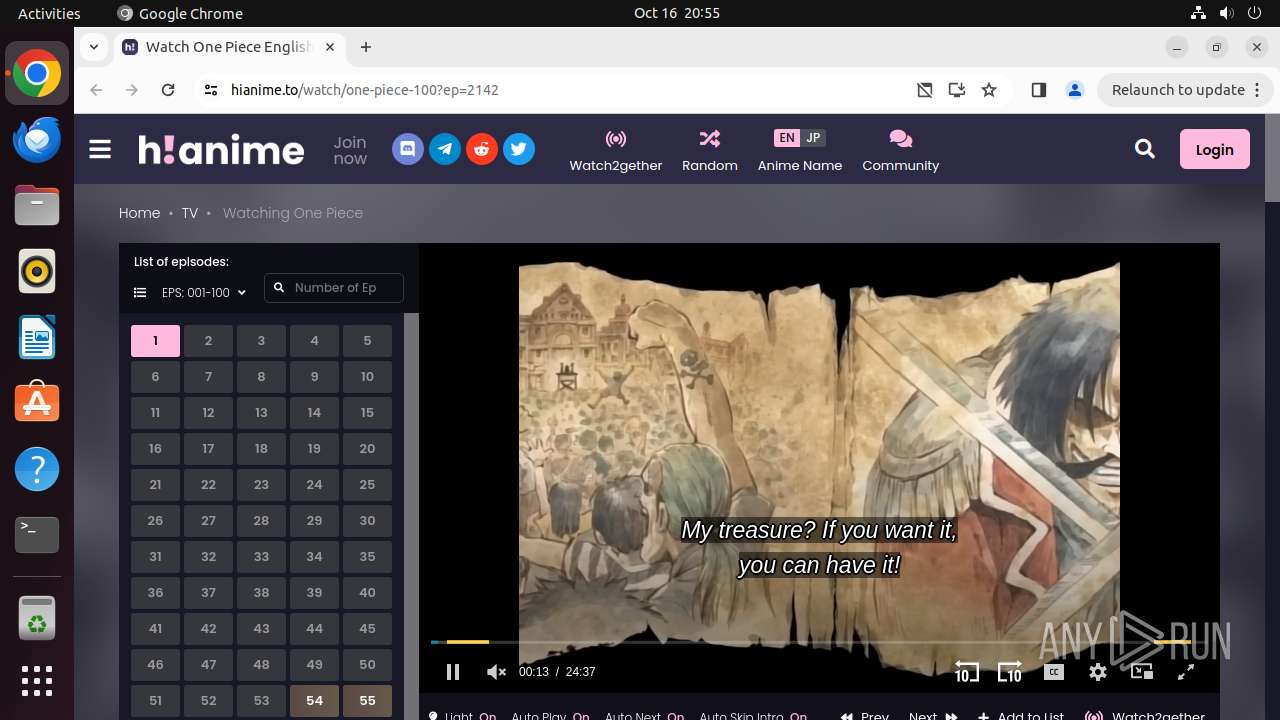Viewport: 1280px width, 720px height.
Task: Rewind video 10 seconds
Action: (x=966, y=672)
